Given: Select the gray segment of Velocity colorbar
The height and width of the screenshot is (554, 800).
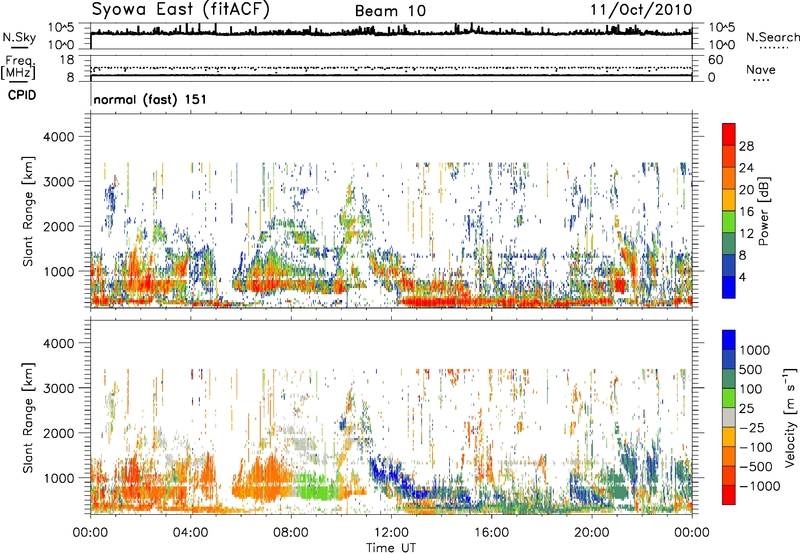Looking at the screenshot, I should 729,418.
